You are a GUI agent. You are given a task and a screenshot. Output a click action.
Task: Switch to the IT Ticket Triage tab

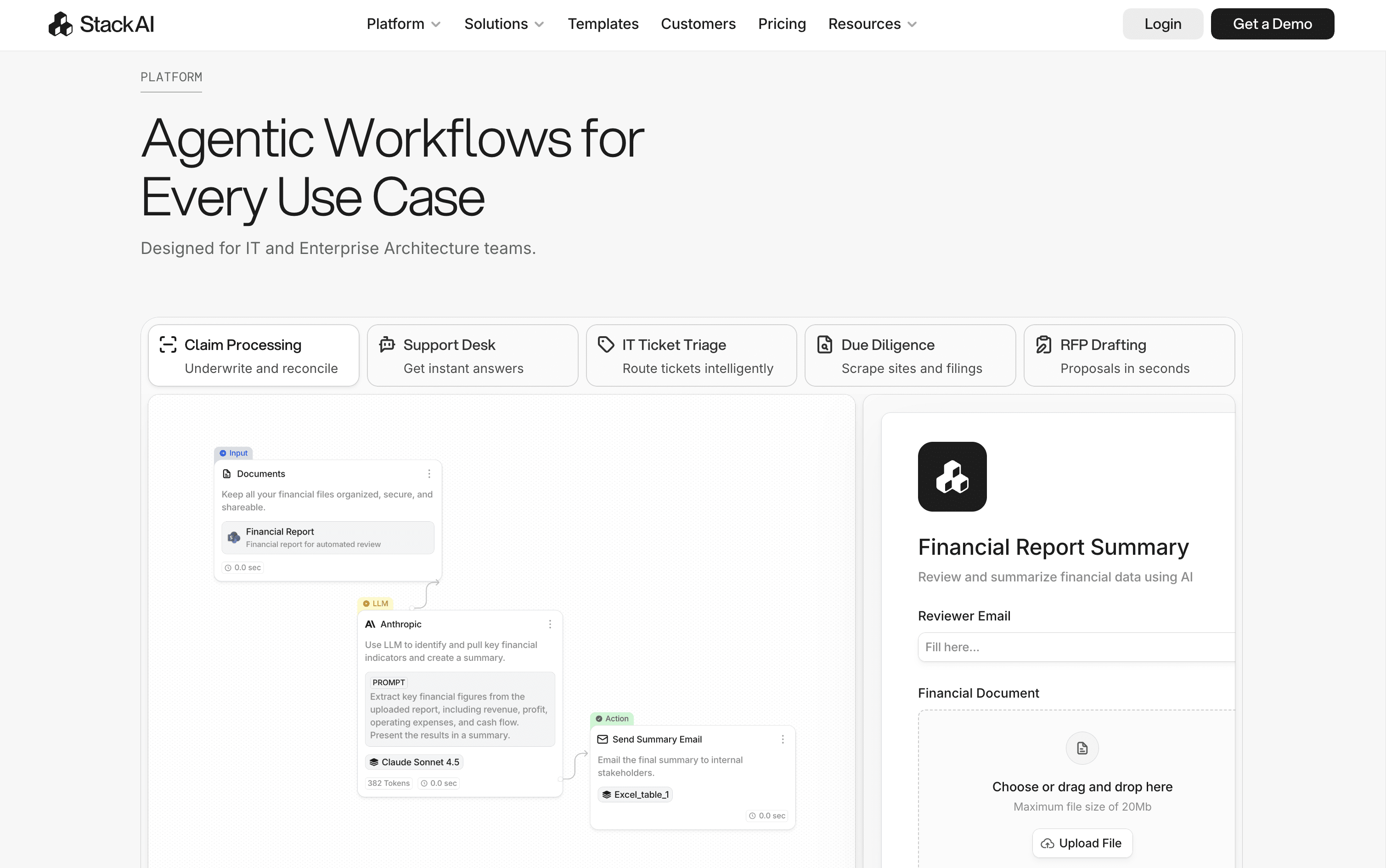[691, 355]
